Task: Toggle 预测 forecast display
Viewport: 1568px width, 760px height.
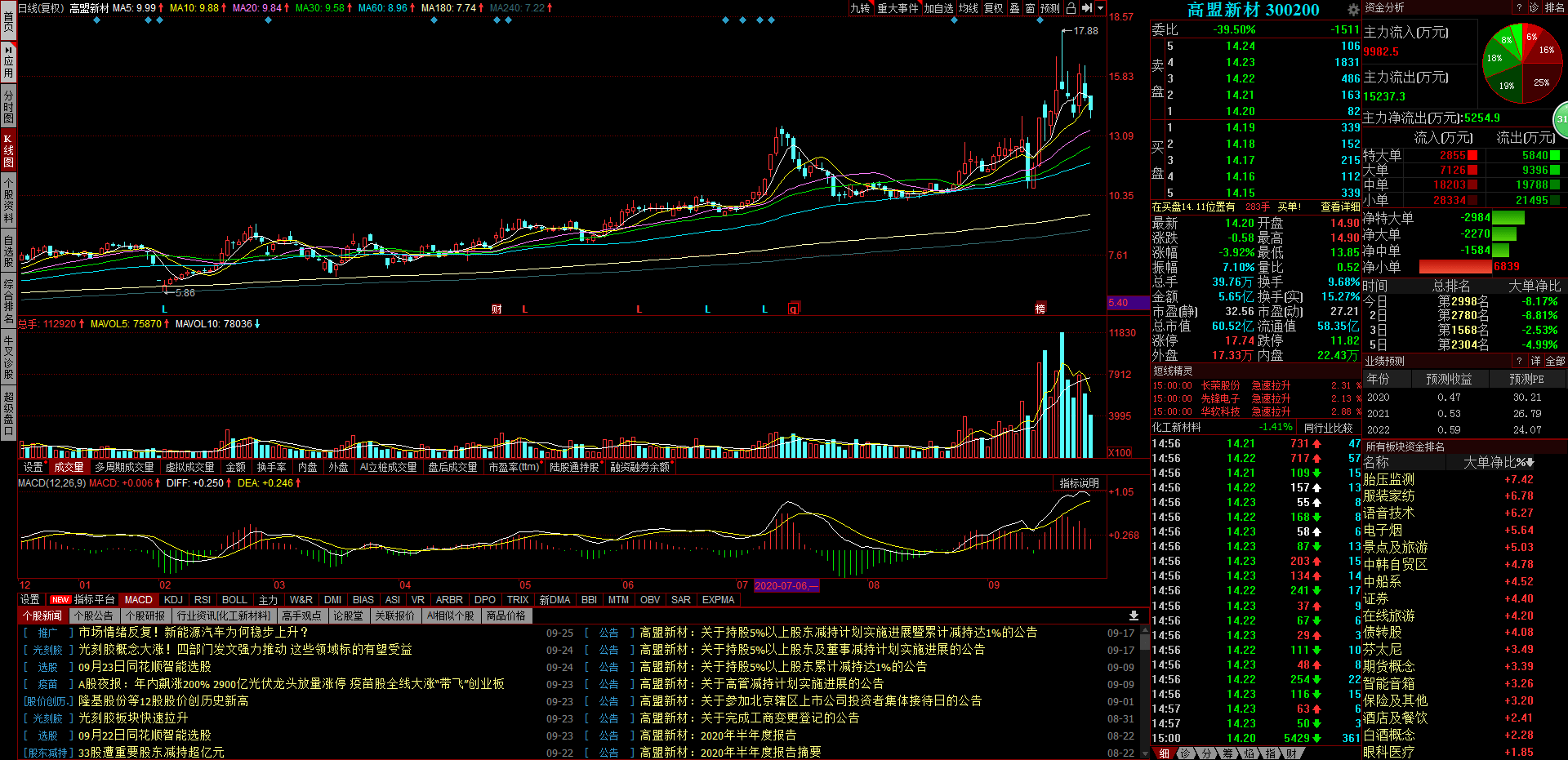Action: coord(1049,8)
